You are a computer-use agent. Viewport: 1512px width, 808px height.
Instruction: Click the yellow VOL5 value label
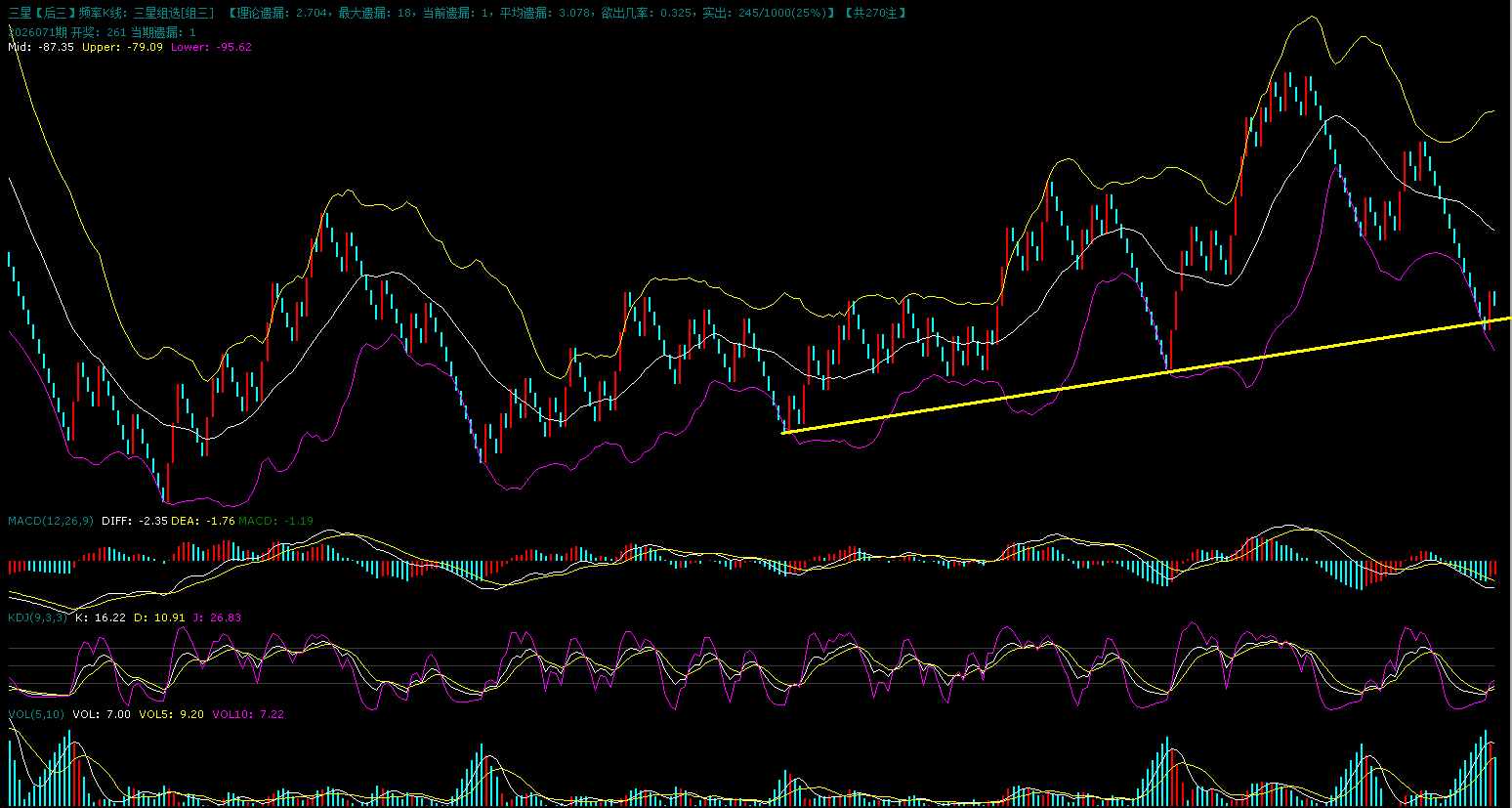coord(171,714)
